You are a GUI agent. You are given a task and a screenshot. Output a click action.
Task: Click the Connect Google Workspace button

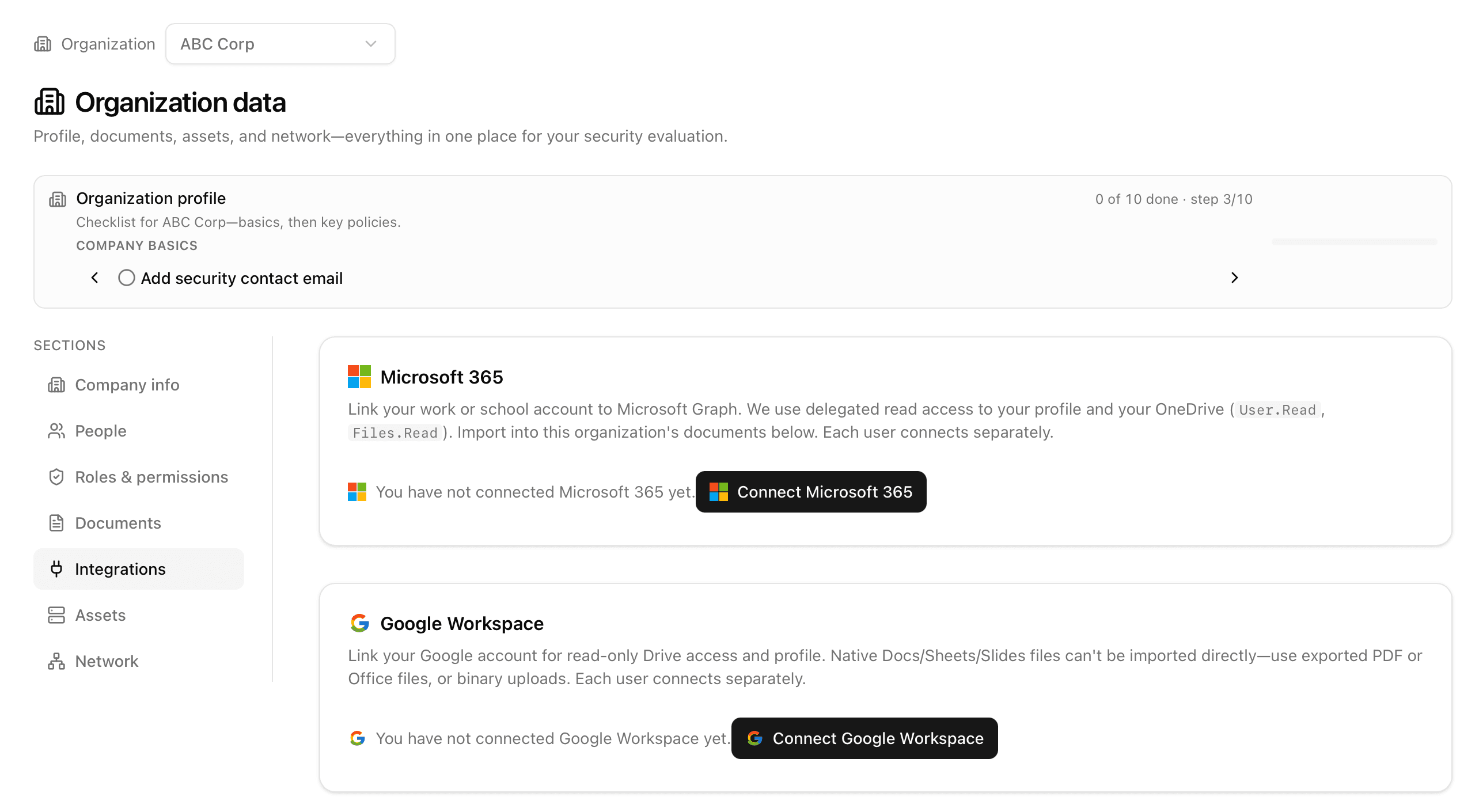coord(864,738)
